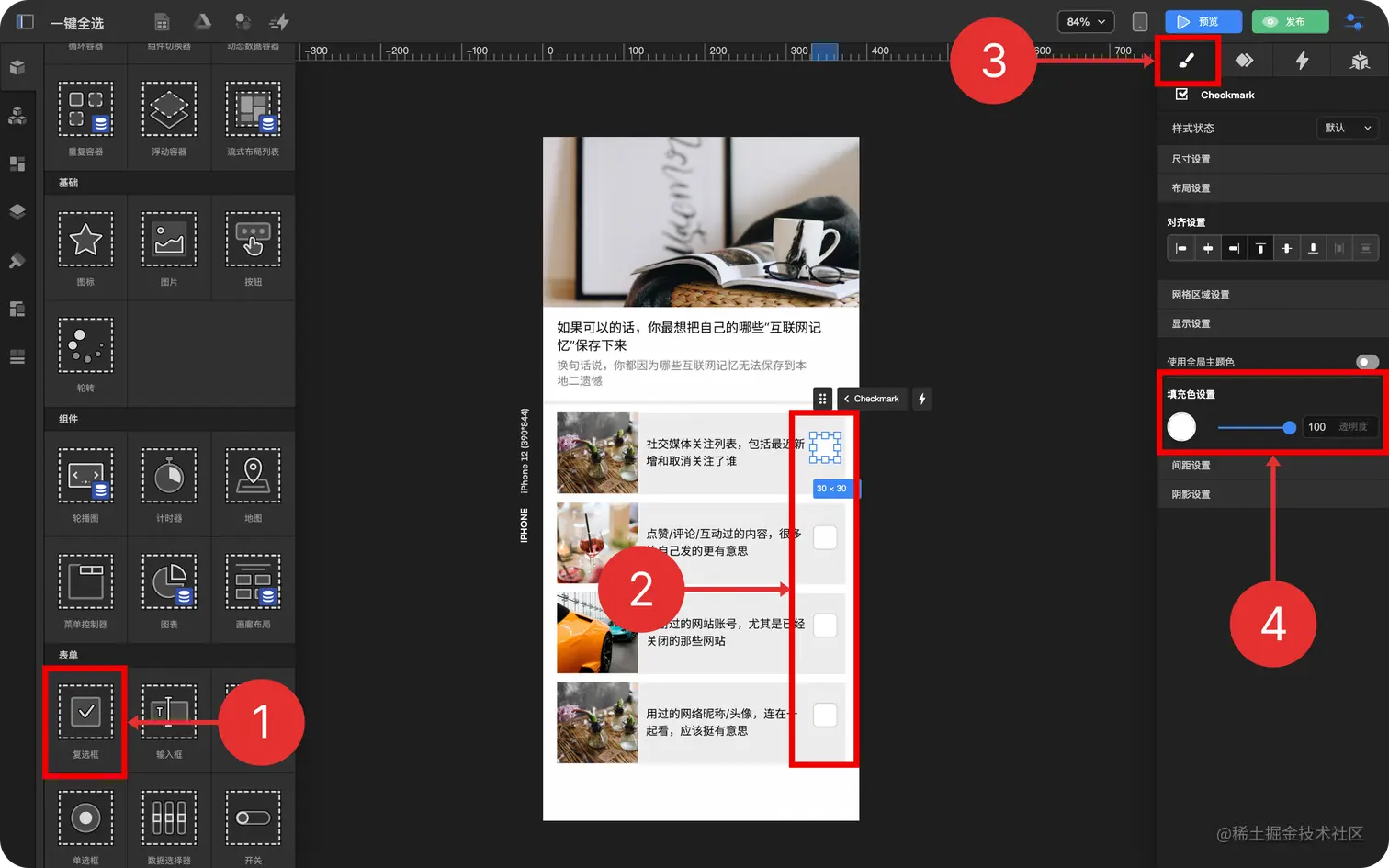Click align vertical middle icon
Image resolution: width=1389 pixels, height=868 pixels.
point(1287,249)
